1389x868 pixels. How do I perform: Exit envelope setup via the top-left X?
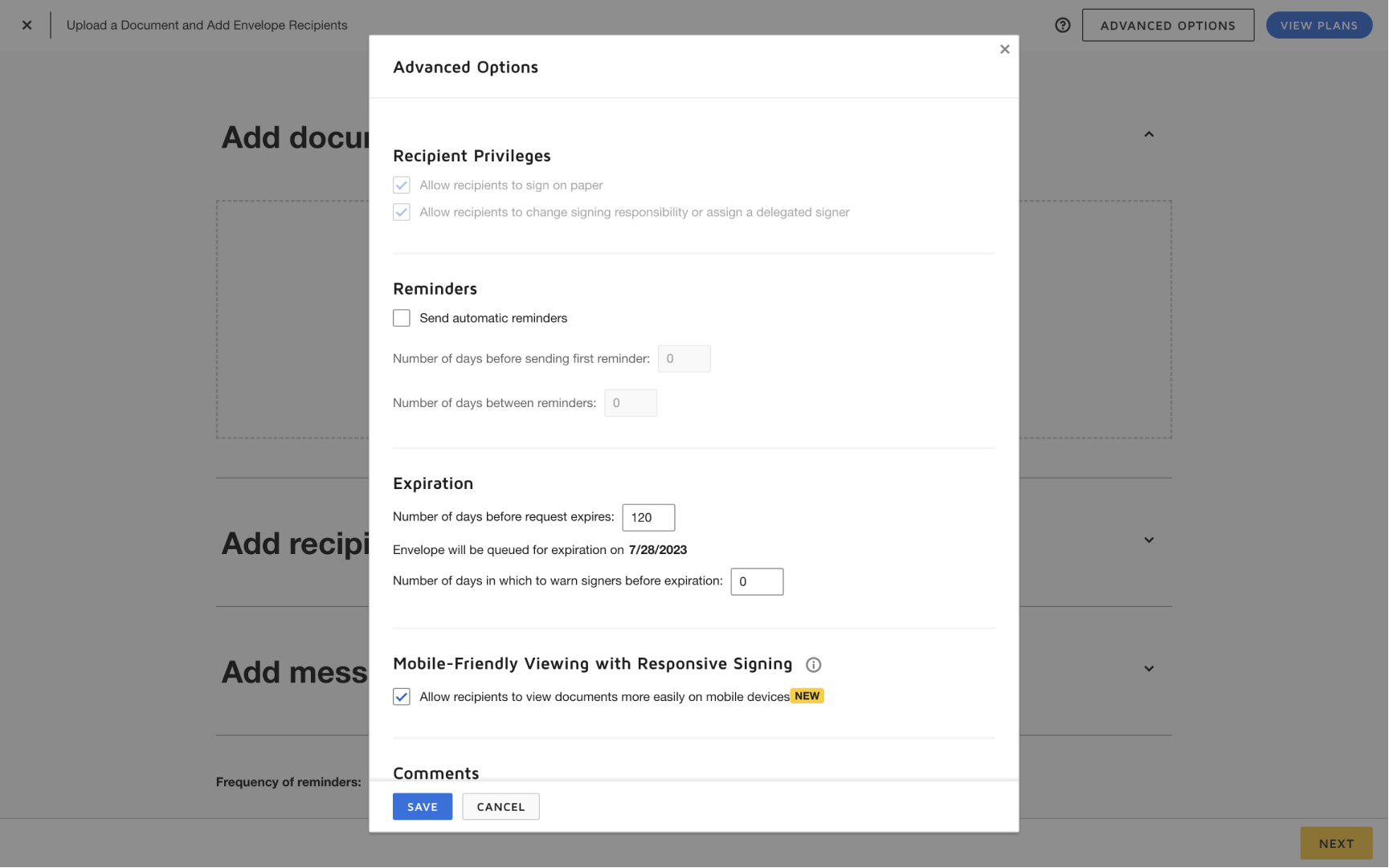tap(27, 24)
